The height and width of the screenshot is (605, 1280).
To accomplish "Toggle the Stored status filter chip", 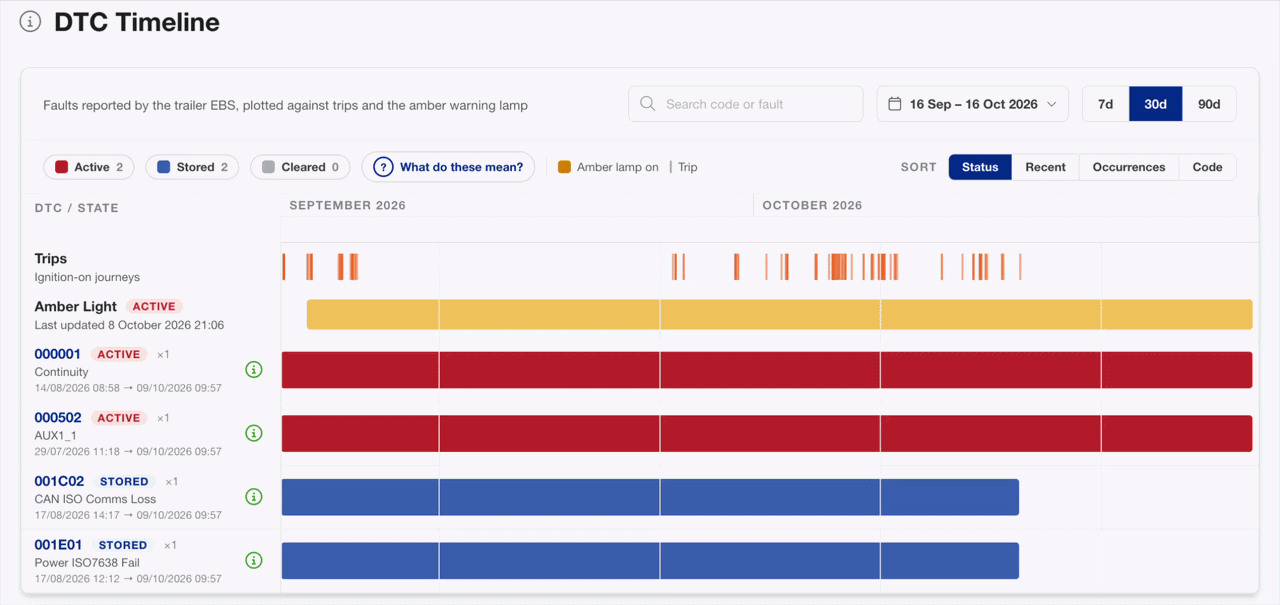I will tap(192, 167).
